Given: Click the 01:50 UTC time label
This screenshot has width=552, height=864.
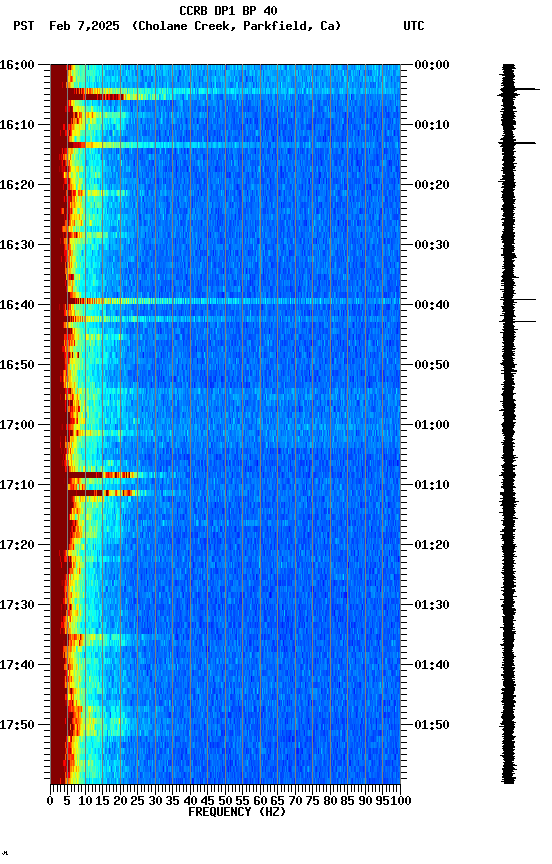Looking at the screenshot, I should [x=432, y=725].
